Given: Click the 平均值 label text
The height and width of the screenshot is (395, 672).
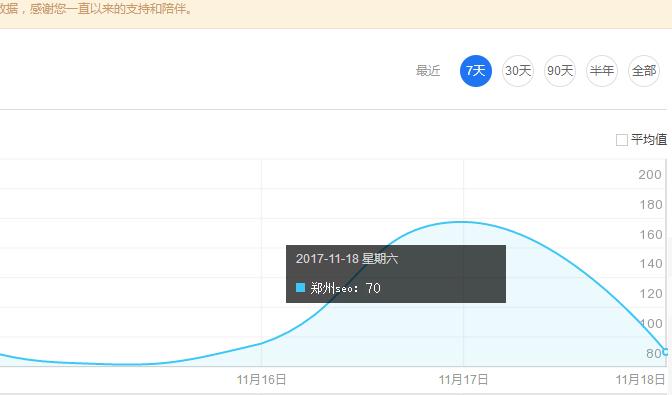Looking at the screenshot, I should [x=649, y=140].
